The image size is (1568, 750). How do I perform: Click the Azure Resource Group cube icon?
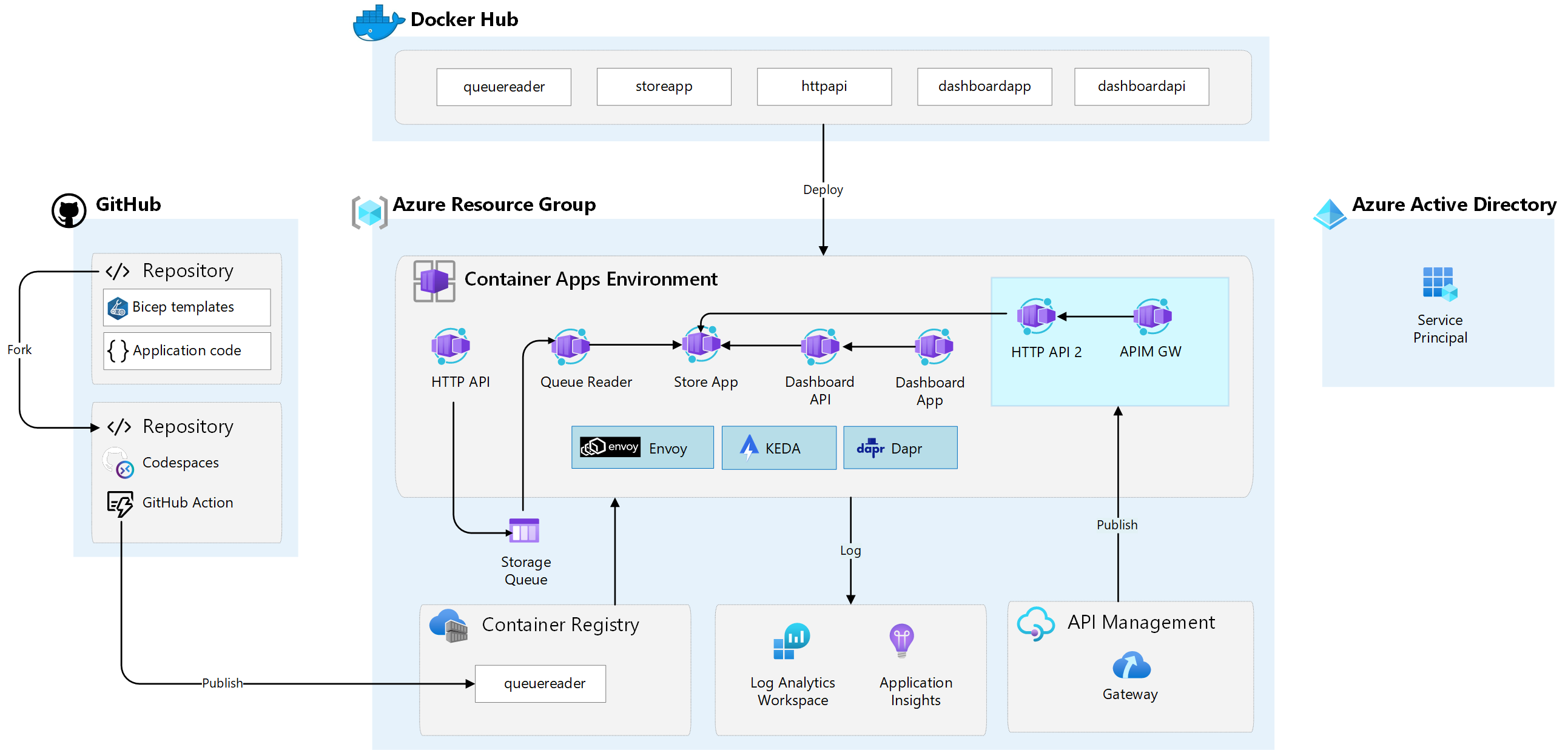pyautogui.click(x=369, y=212)
